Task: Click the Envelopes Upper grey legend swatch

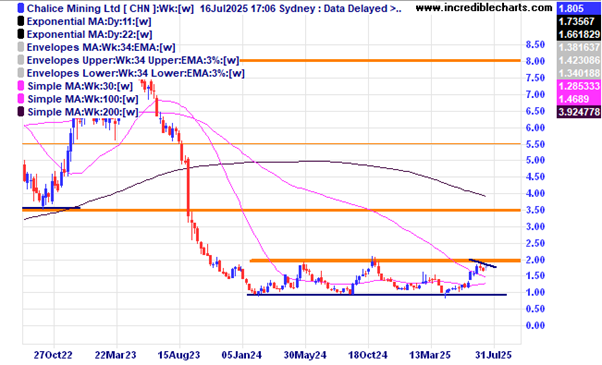Action: click(x=21, y=60)
